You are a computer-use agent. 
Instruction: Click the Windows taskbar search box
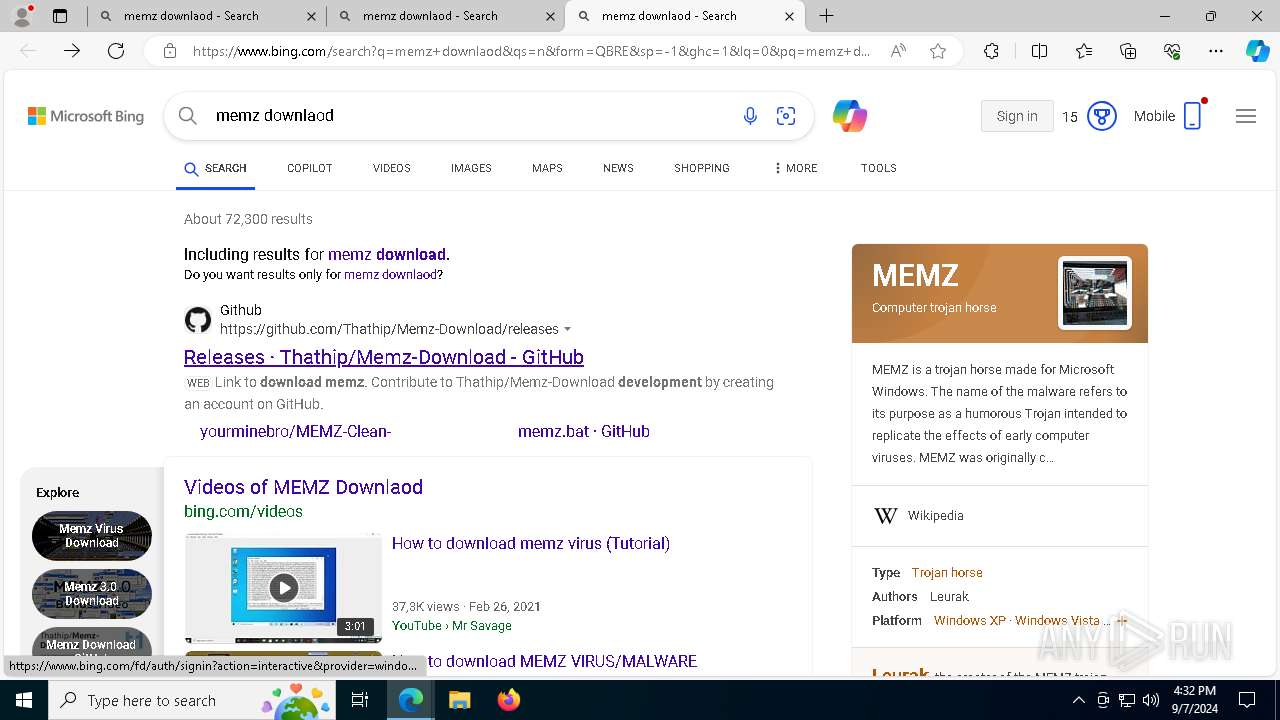pos(192,700)
